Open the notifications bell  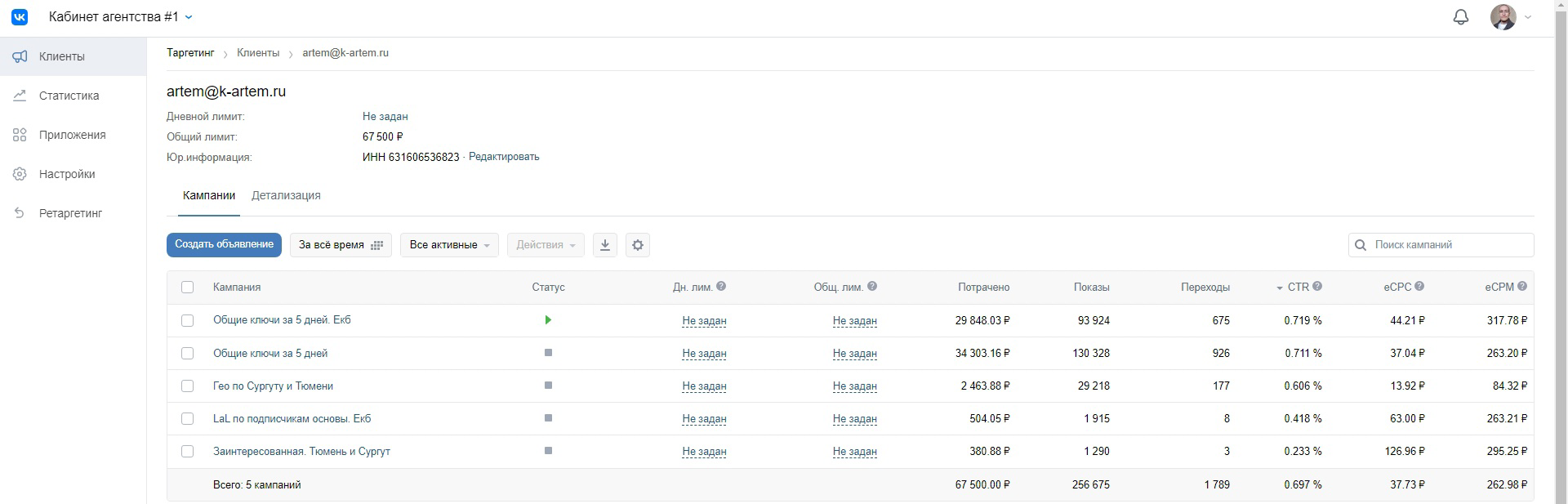pos(1461,17)
